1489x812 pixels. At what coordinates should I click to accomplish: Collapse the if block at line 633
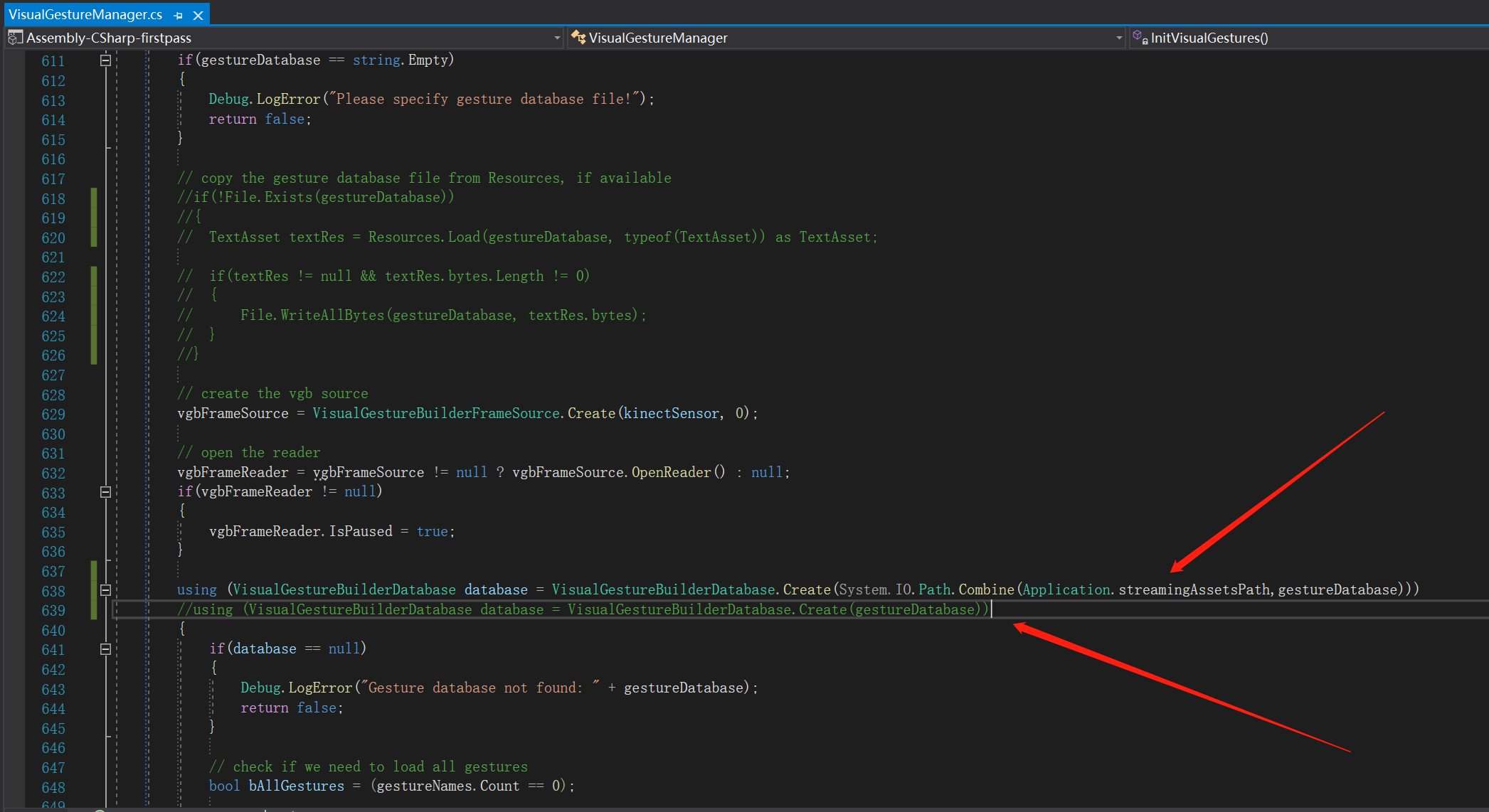pos(105,492)
